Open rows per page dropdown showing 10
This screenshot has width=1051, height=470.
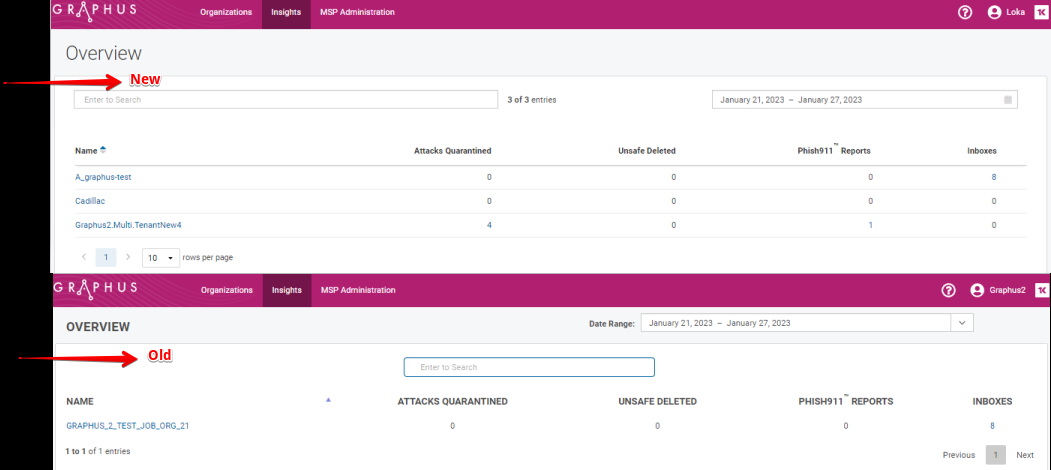(x=161, y=257)
